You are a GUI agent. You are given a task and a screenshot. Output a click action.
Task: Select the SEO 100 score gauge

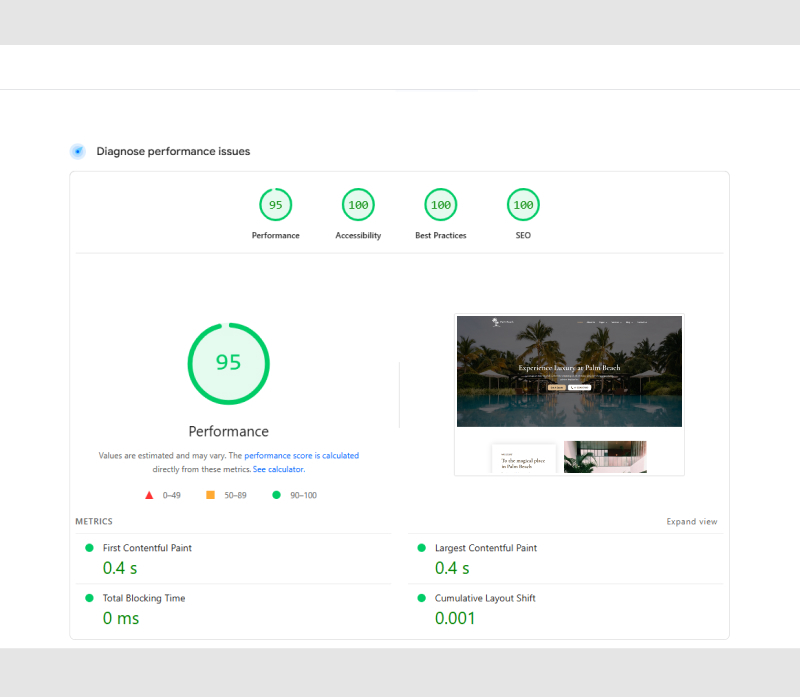tap(523, 205)
